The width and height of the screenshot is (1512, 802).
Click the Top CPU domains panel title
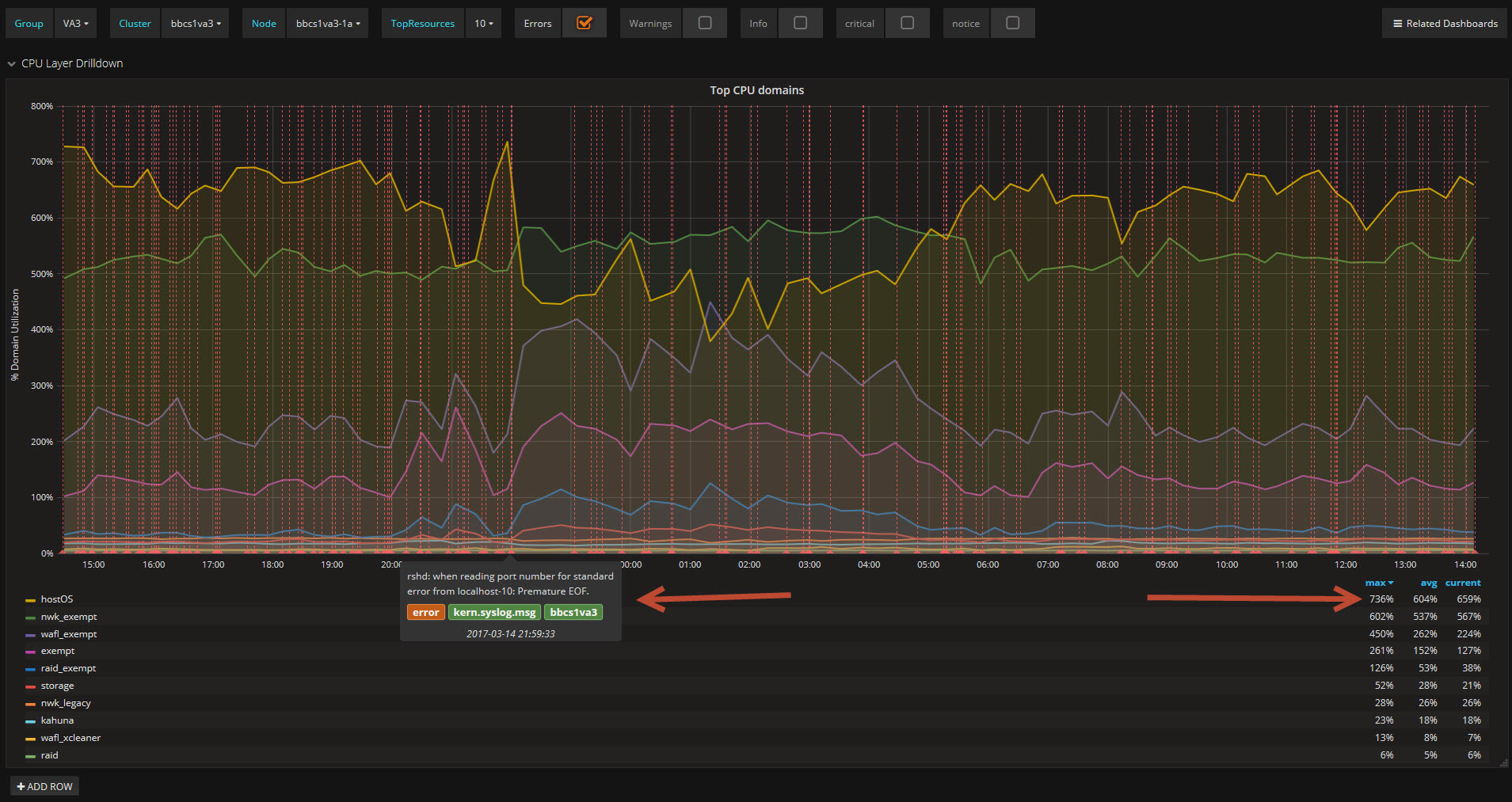click(756, 90)
